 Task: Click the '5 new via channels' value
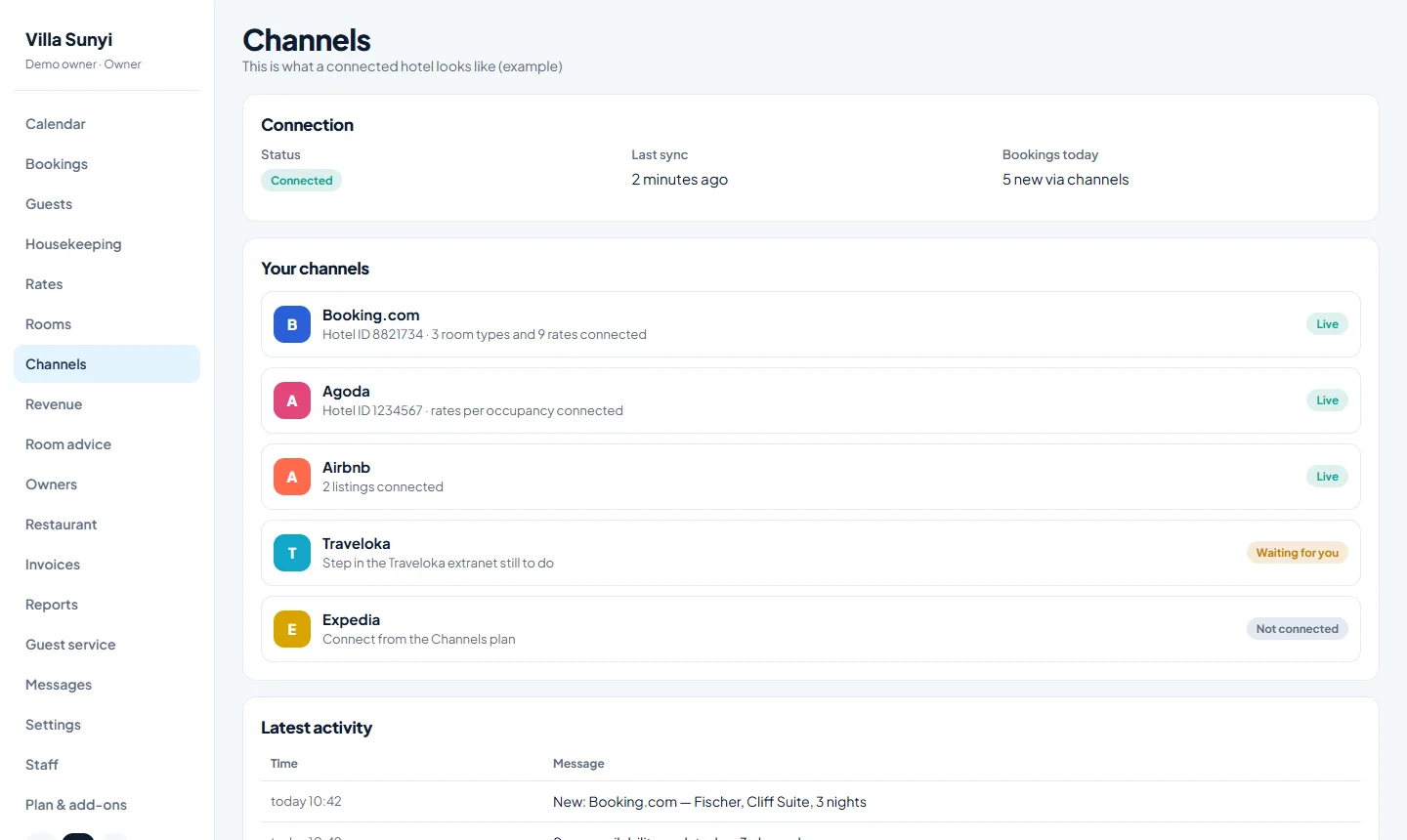[x=1065, y=180]
